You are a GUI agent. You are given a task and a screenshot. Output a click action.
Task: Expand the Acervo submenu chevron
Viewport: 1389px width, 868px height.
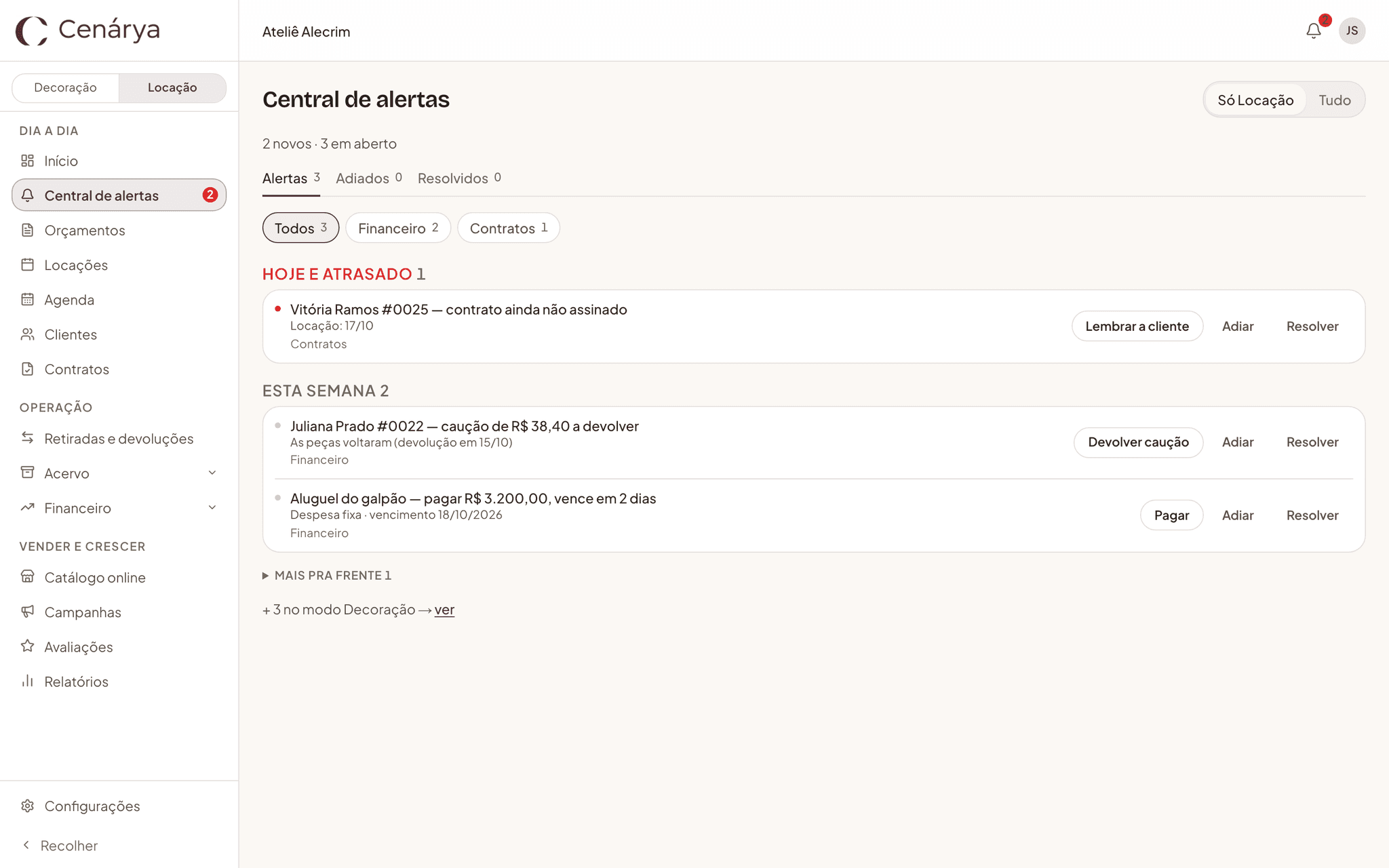click(212, 473)
